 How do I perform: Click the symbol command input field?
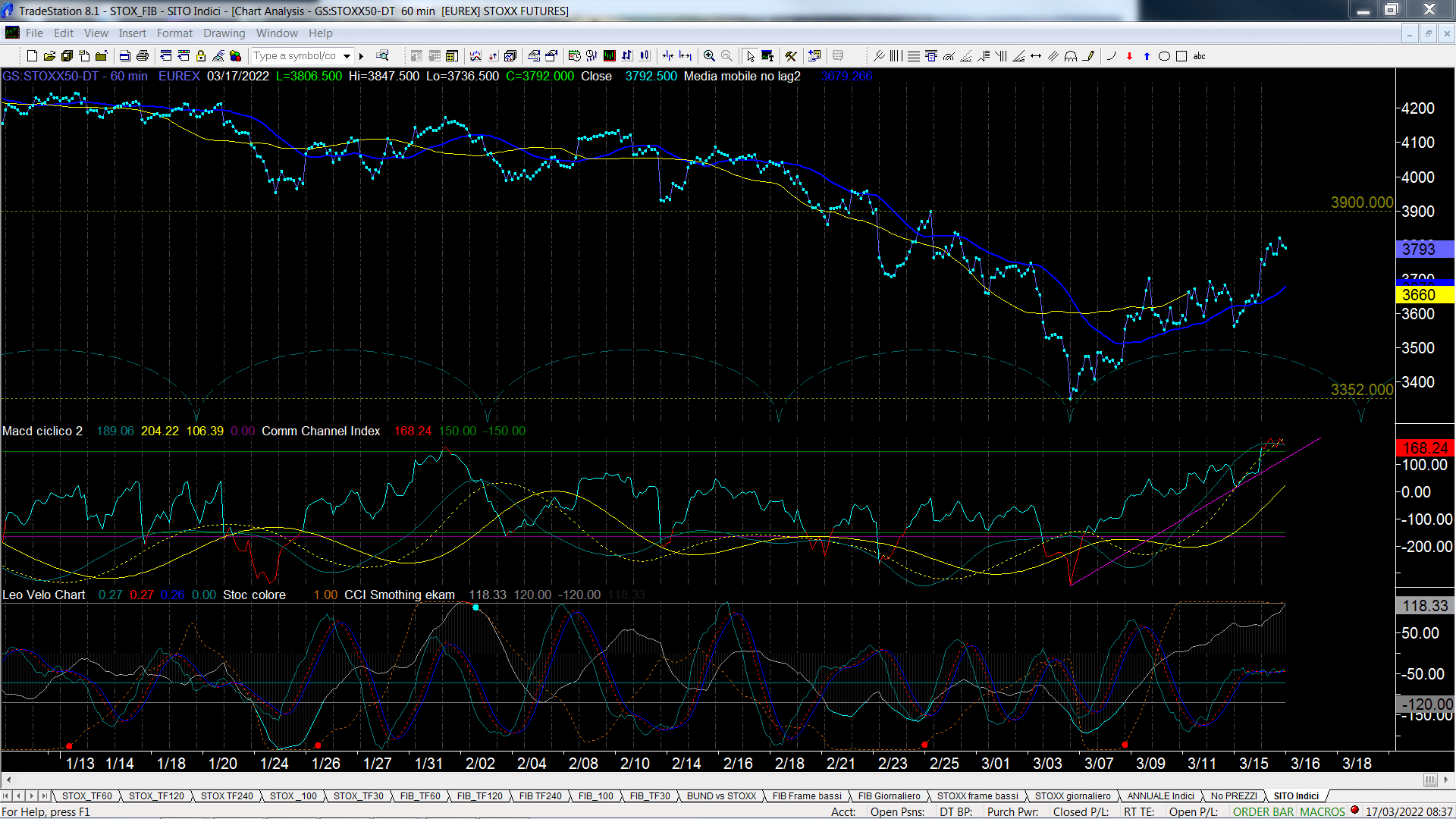tap(297, 56)
